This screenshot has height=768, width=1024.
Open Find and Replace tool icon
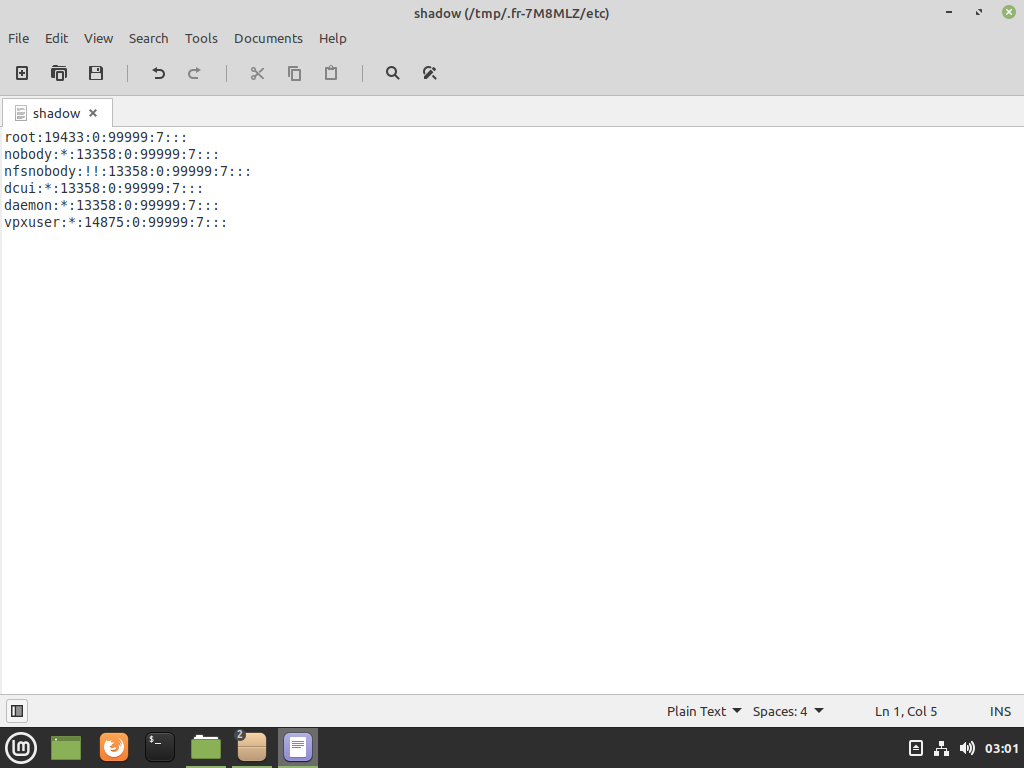429,73
